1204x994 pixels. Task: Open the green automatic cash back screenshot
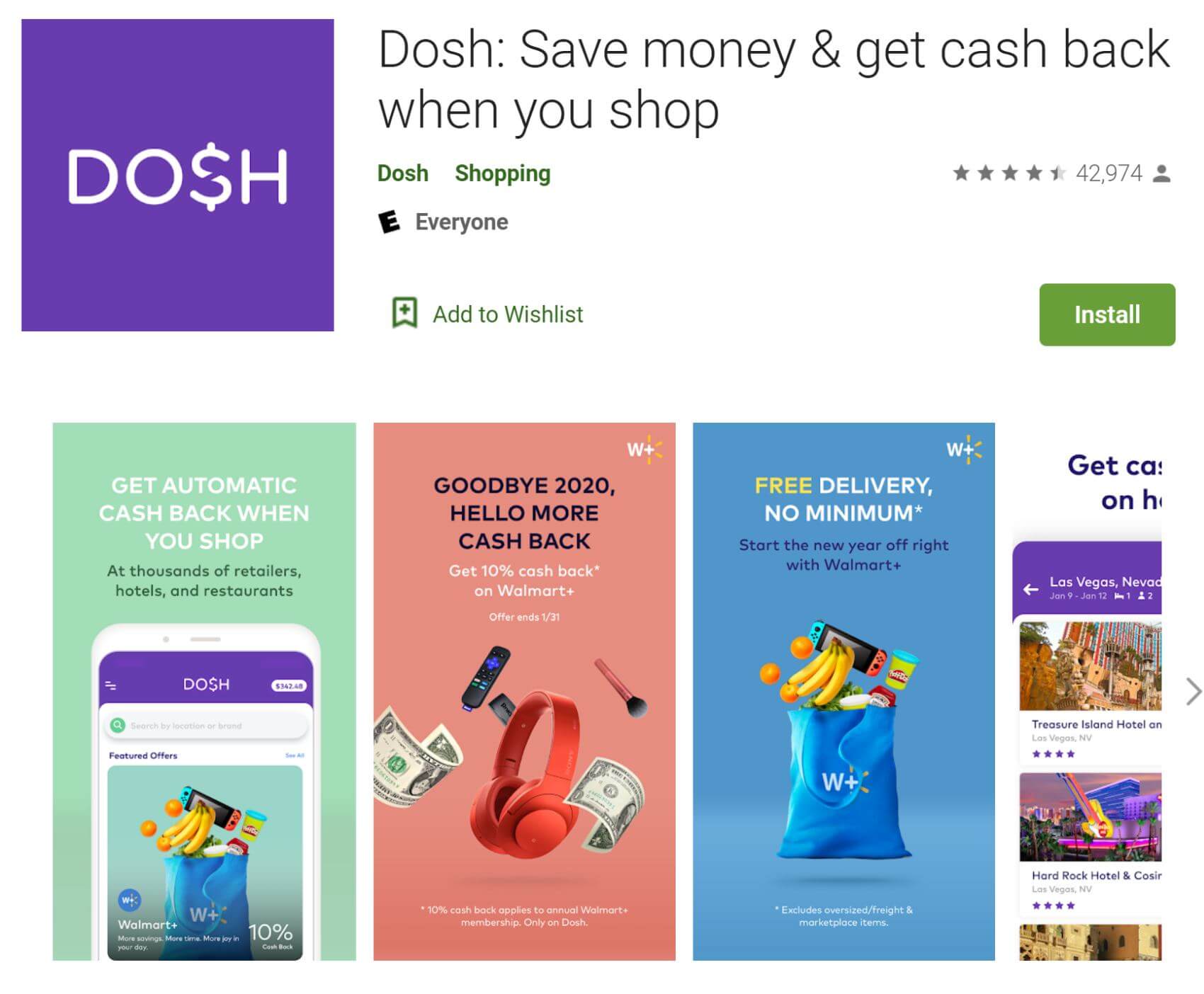click(x=204, y=692)
